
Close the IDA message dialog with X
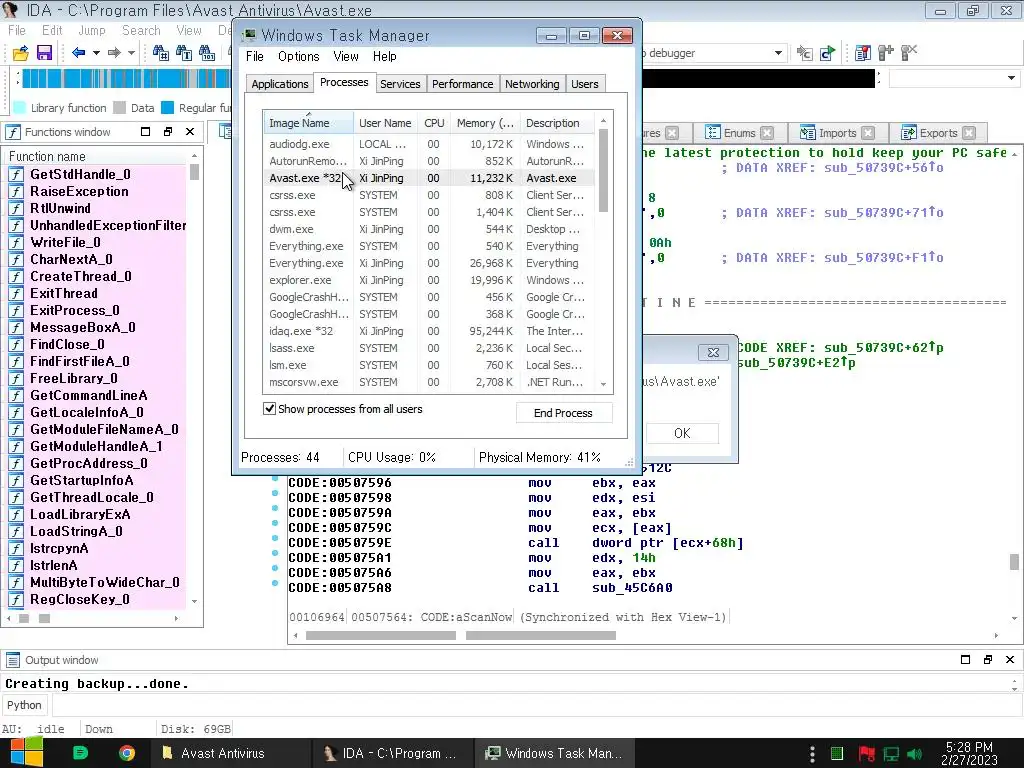713,353
